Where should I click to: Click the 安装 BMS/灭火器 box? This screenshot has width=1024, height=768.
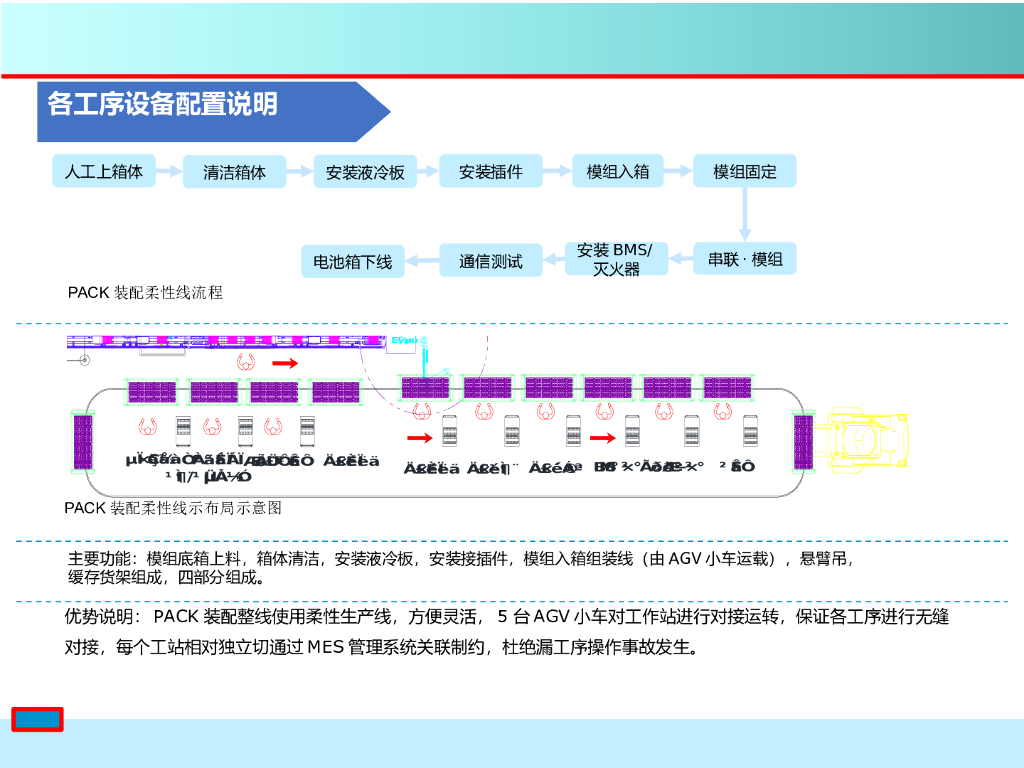point(615,259)
